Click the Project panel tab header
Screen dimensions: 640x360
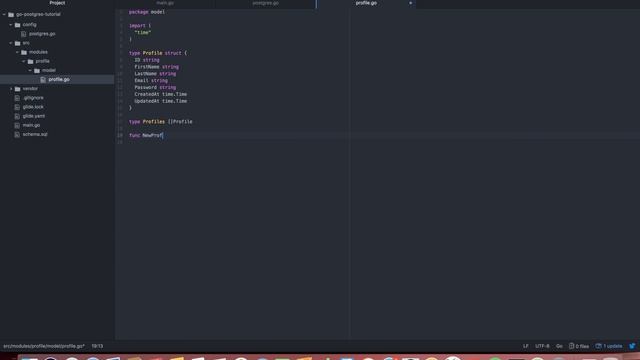click(57, 3)
